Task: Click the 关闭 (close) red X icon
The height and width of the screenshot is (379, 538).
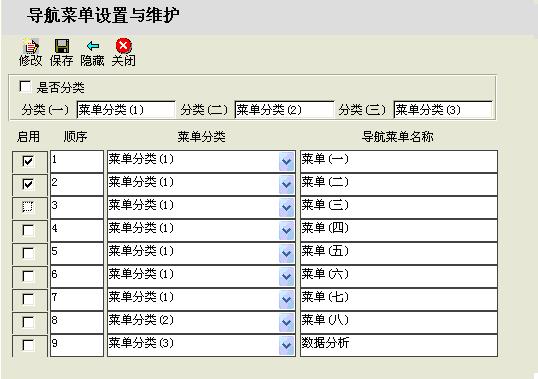Action: pos(124,46)
